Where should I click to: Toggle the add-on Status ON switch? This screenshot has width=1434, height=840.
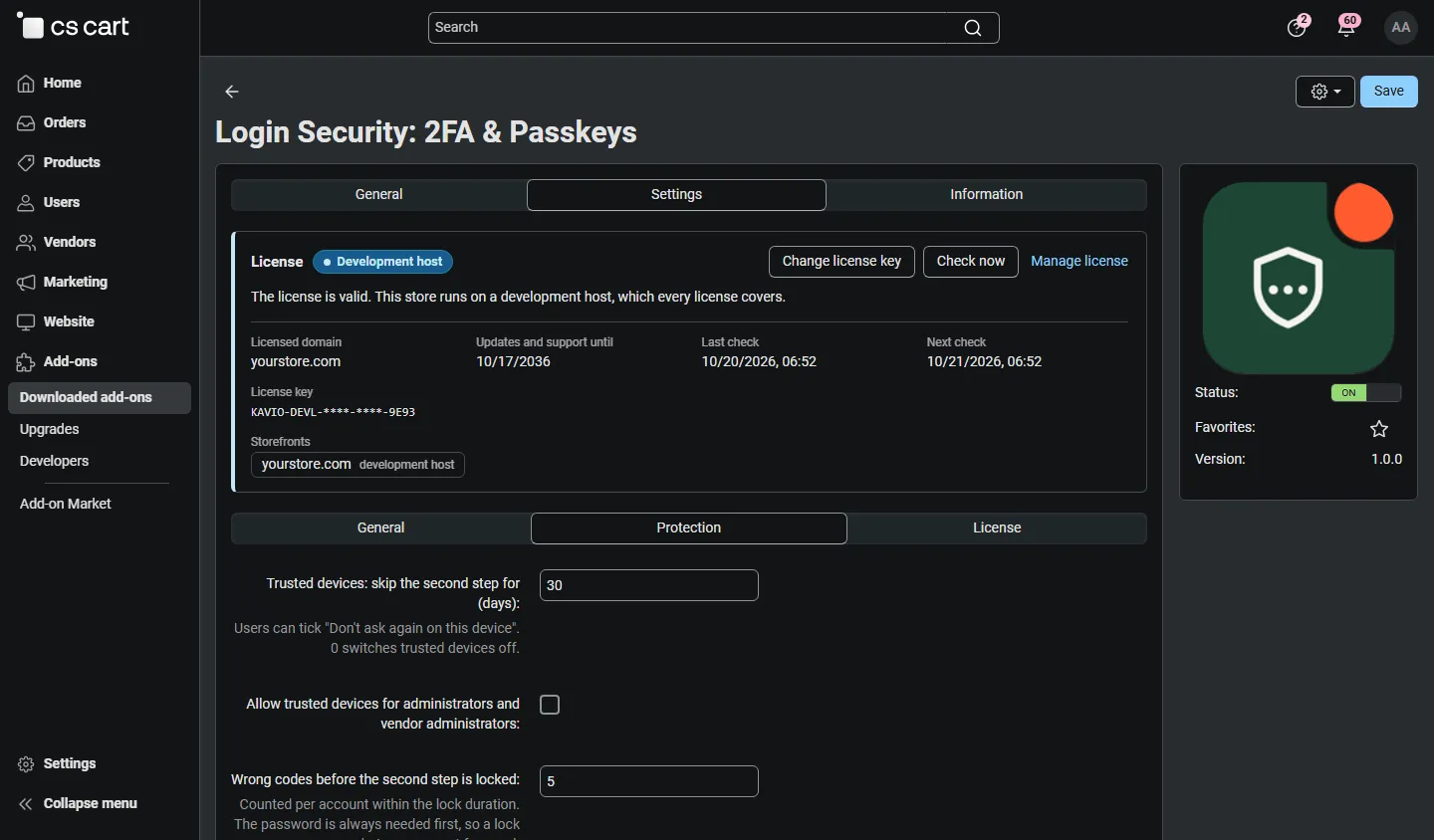(x=1366, y=393)
